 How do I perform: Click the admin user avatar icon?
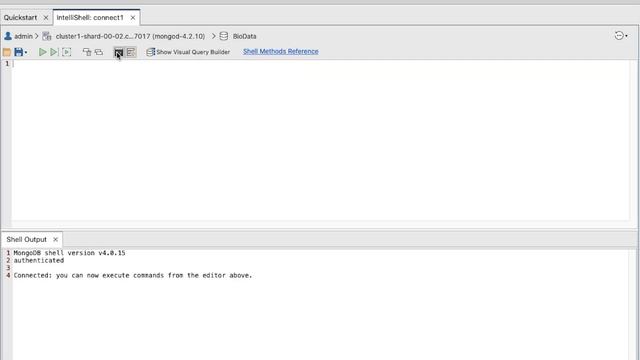[8, 36]
